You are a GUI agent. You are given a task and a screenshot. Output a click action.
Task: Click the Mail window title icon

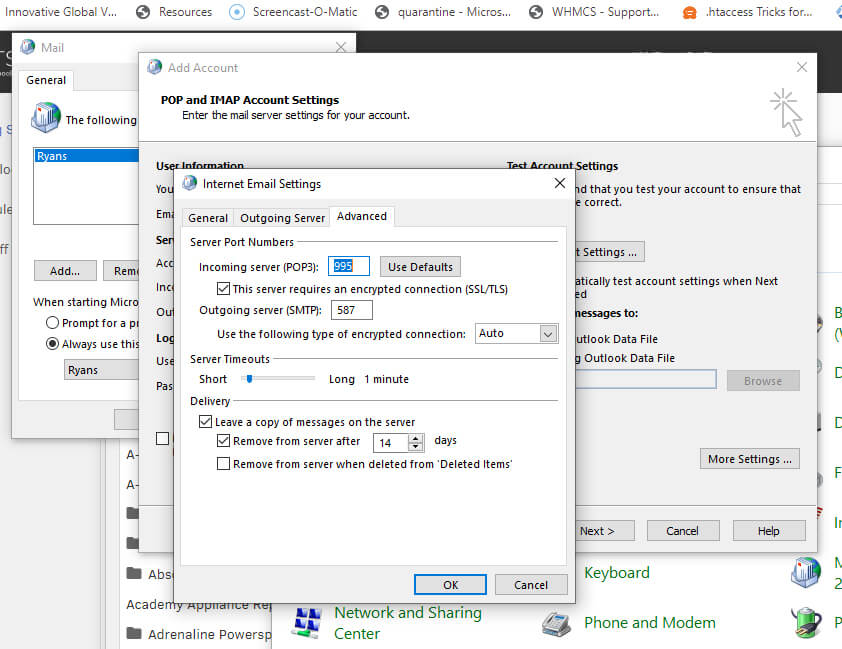27,47
